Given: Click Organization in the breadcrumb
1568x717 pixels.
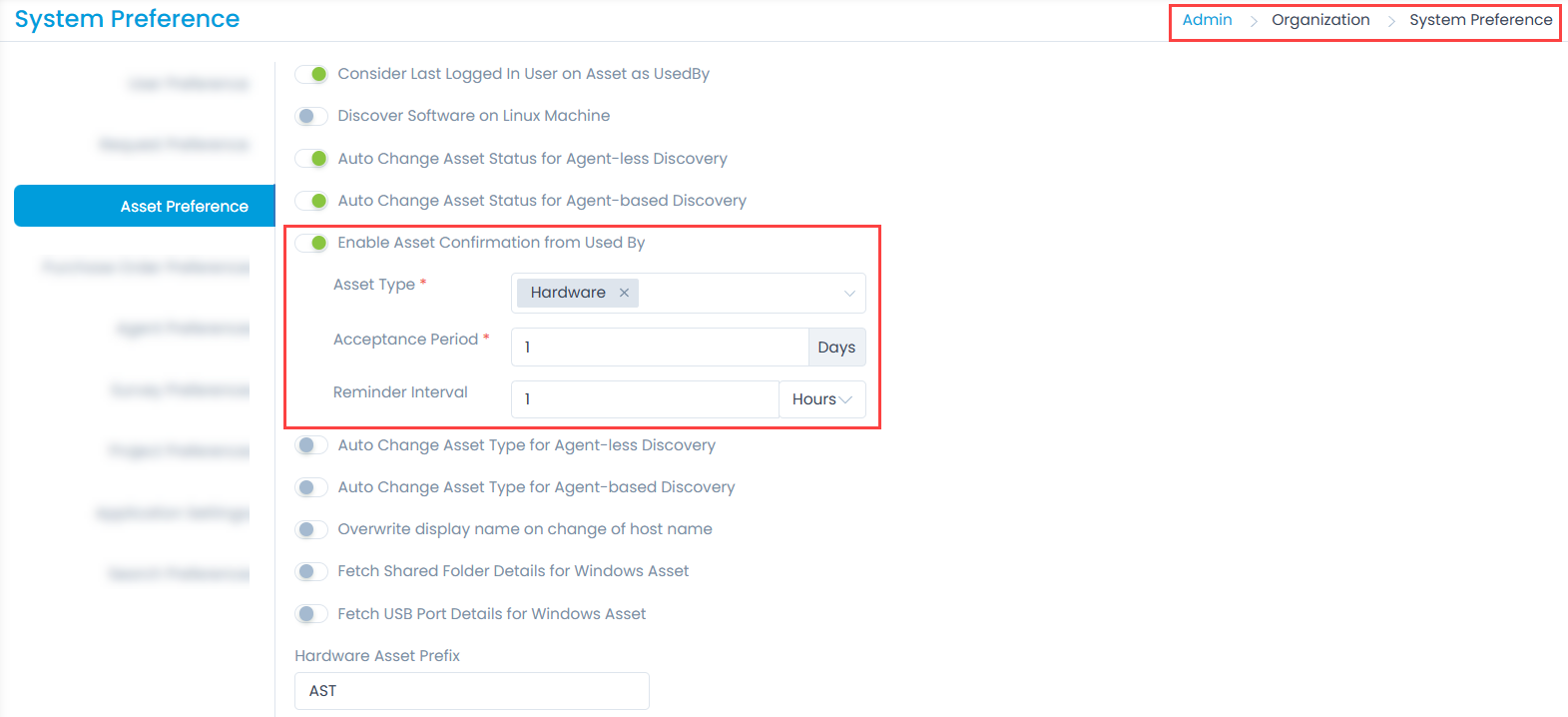Looking at the screenshot, I should click(1319, 20).
